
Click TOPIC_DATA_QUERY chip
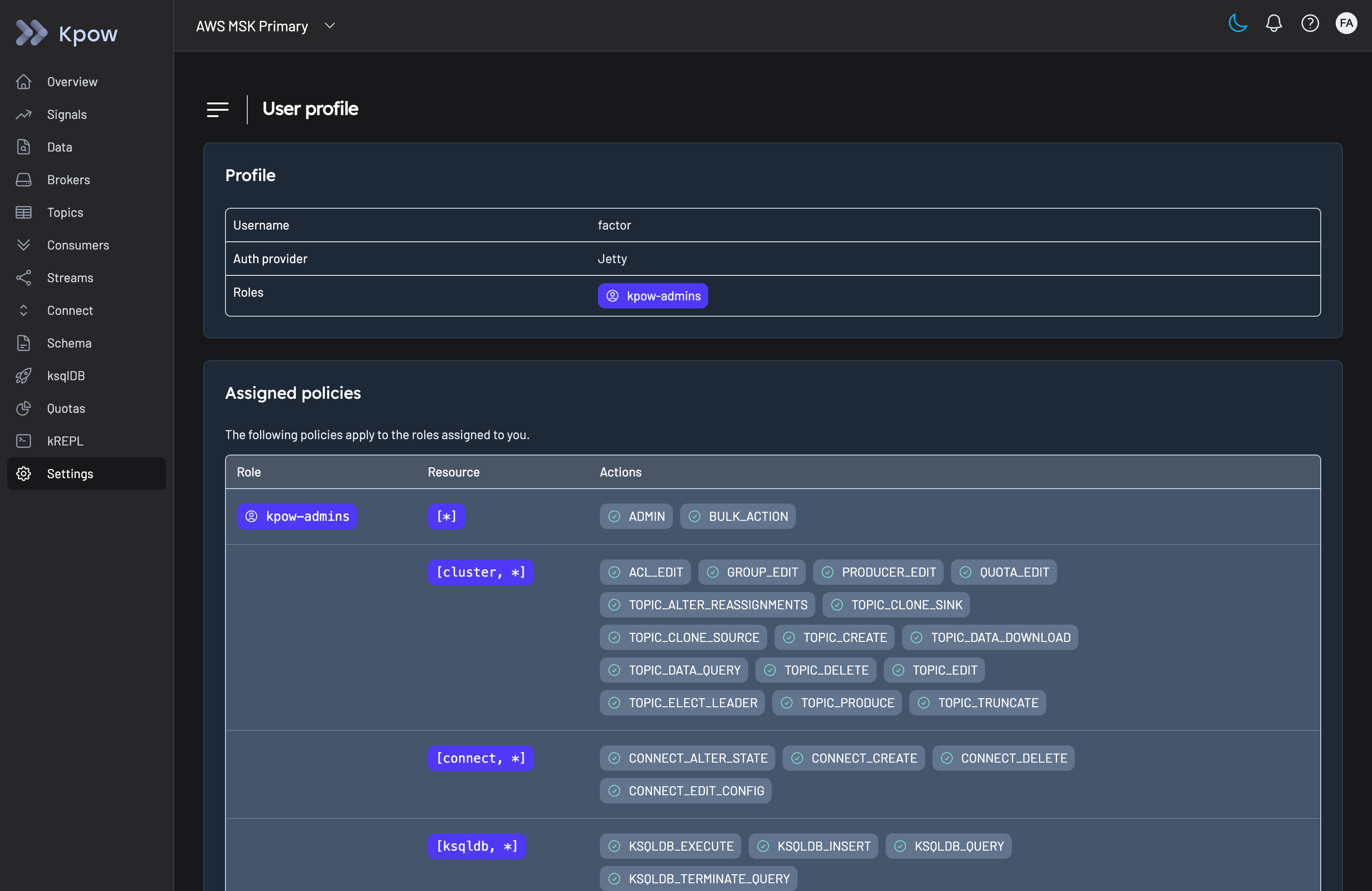674,670
